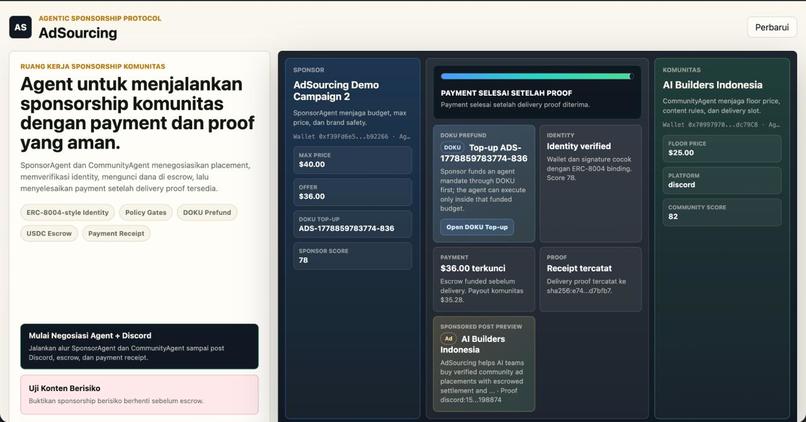Click the AdSourcing Demo Campaign 2 heading
The image size is (806, 422).
[336, 90]
